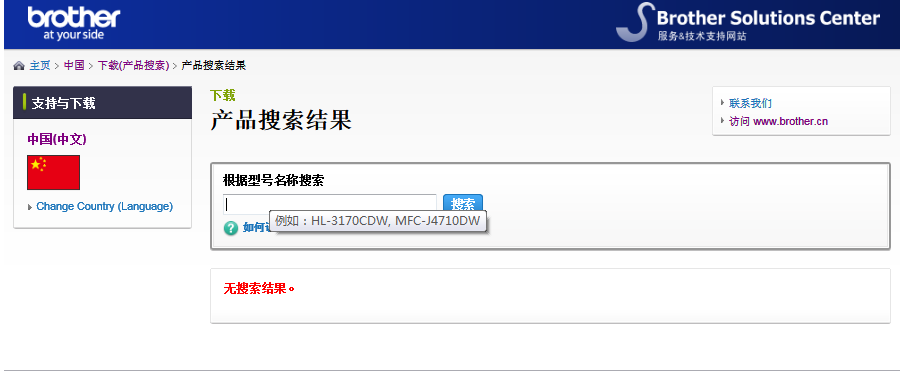Screen dimensions: 900x371
Task: Visit the www.brother.cn link
Action: (778, 121)
